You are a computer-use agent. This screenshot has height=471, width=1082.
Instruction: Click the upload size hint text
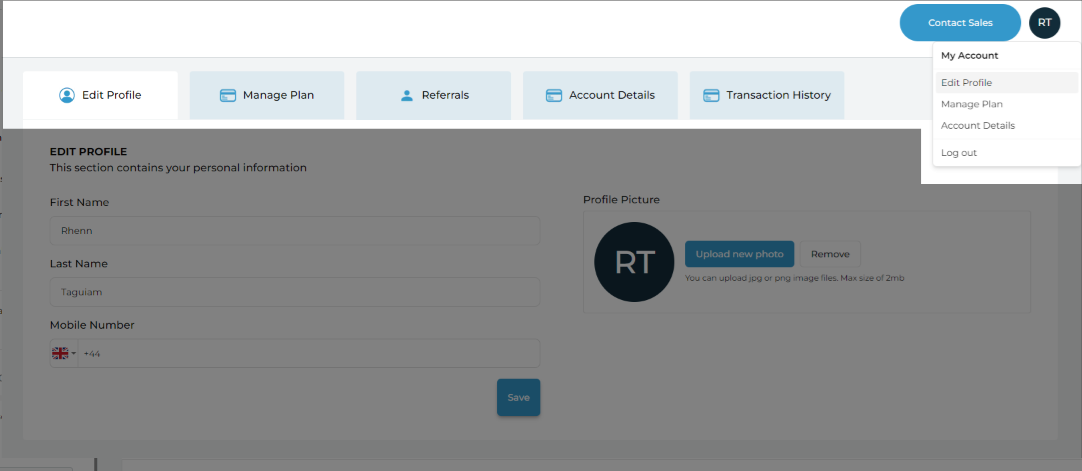tap(794, 278)
